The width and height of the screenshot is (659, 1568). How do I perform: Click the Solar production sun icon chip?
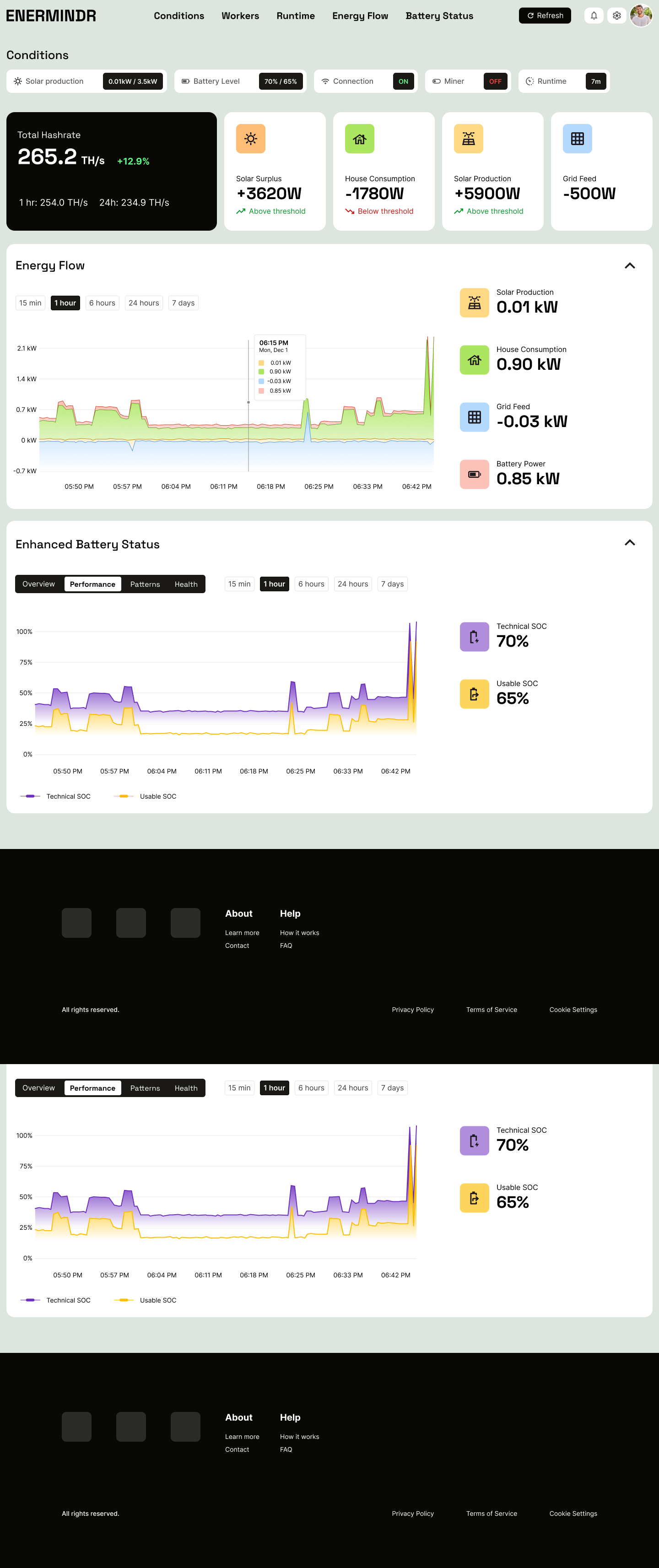tap(18, 81)
